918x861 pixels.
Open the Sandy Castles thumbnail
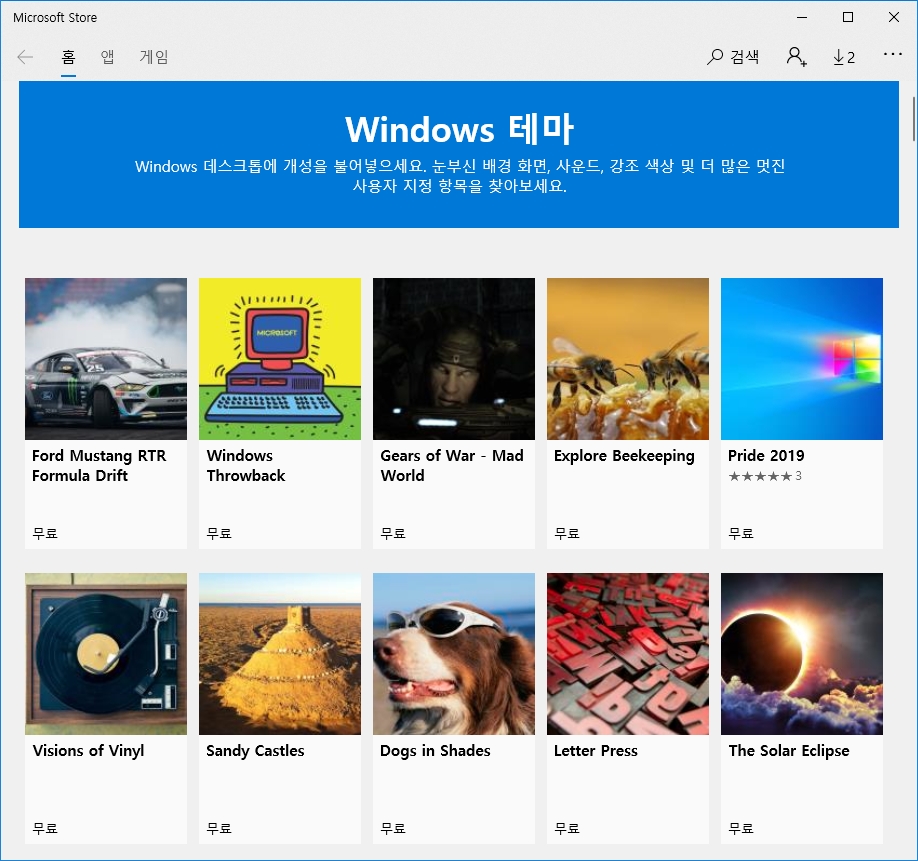pos(280,654)
